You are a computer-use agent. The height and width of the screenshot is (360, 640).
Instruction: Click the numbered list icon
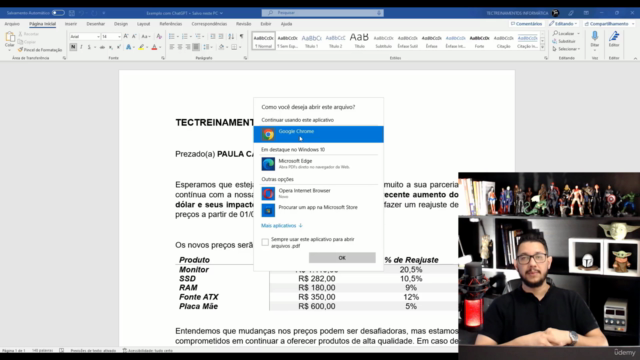point(185,36)
